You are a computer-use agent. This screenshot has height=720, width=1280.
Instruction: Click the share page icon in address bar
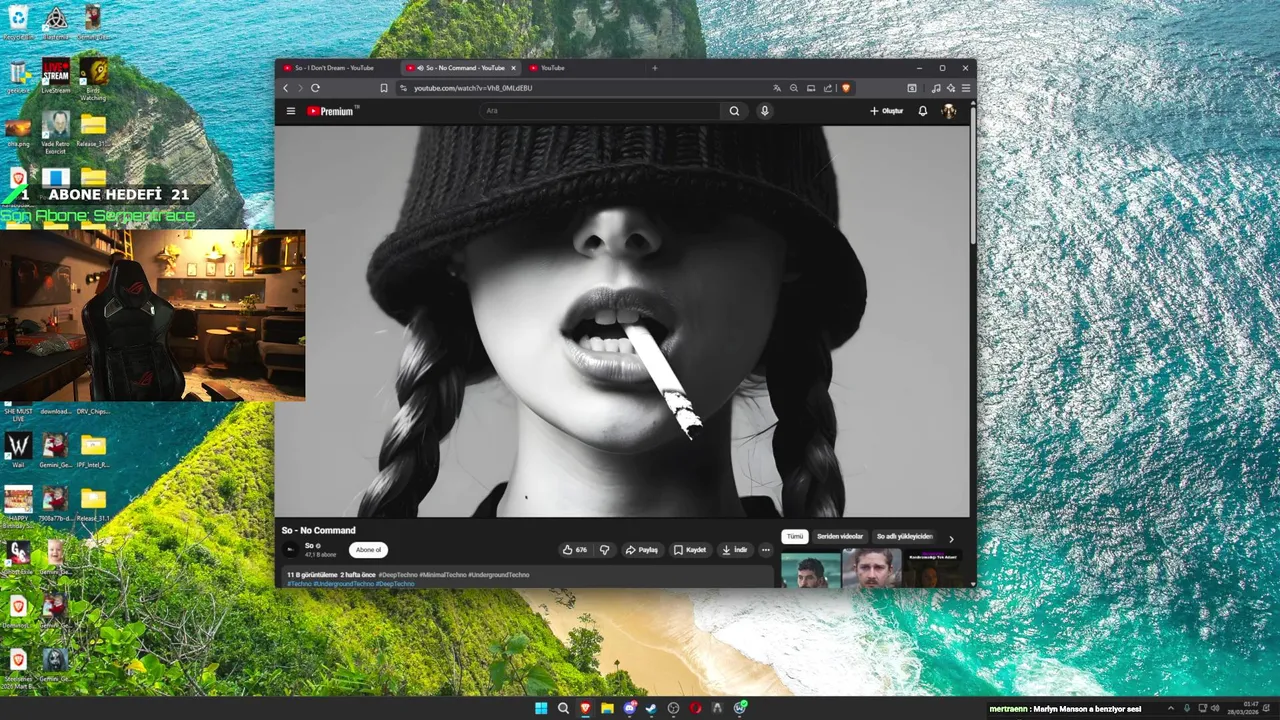click(828, 88)
